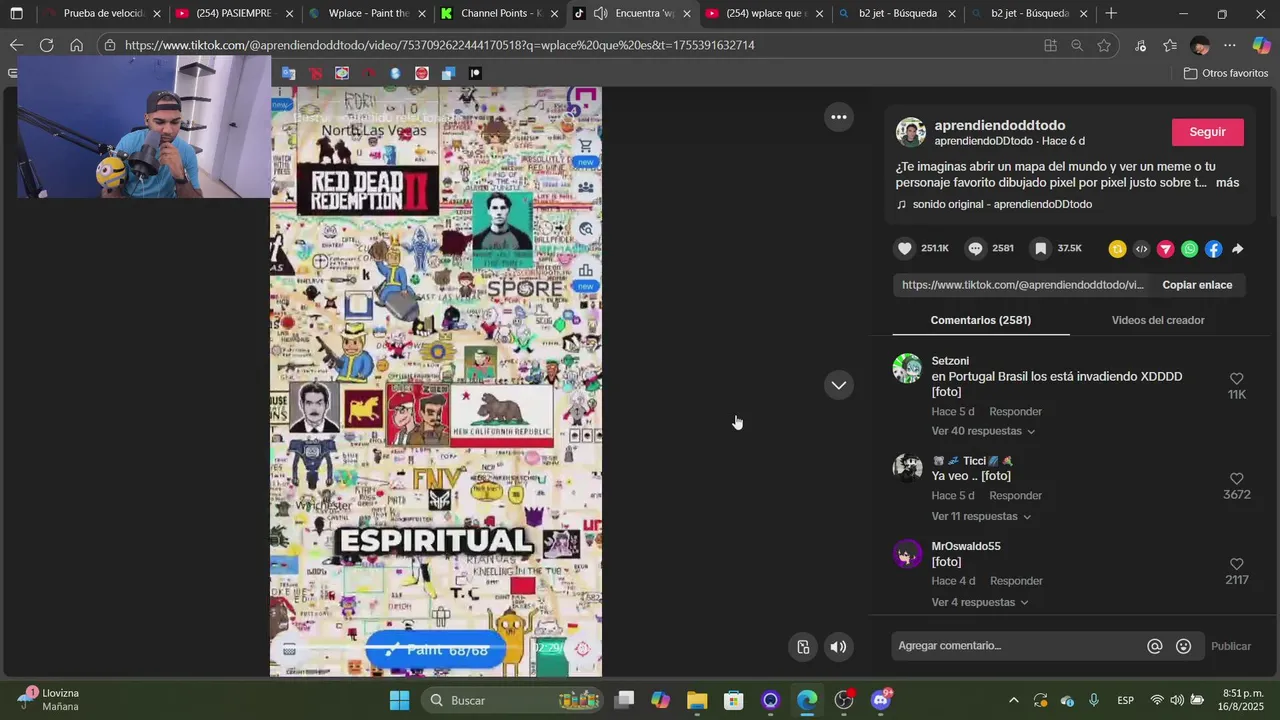Reply to Setzoni's comment
Viewport: 1280px width, 720px height.
coord(1015,412)
